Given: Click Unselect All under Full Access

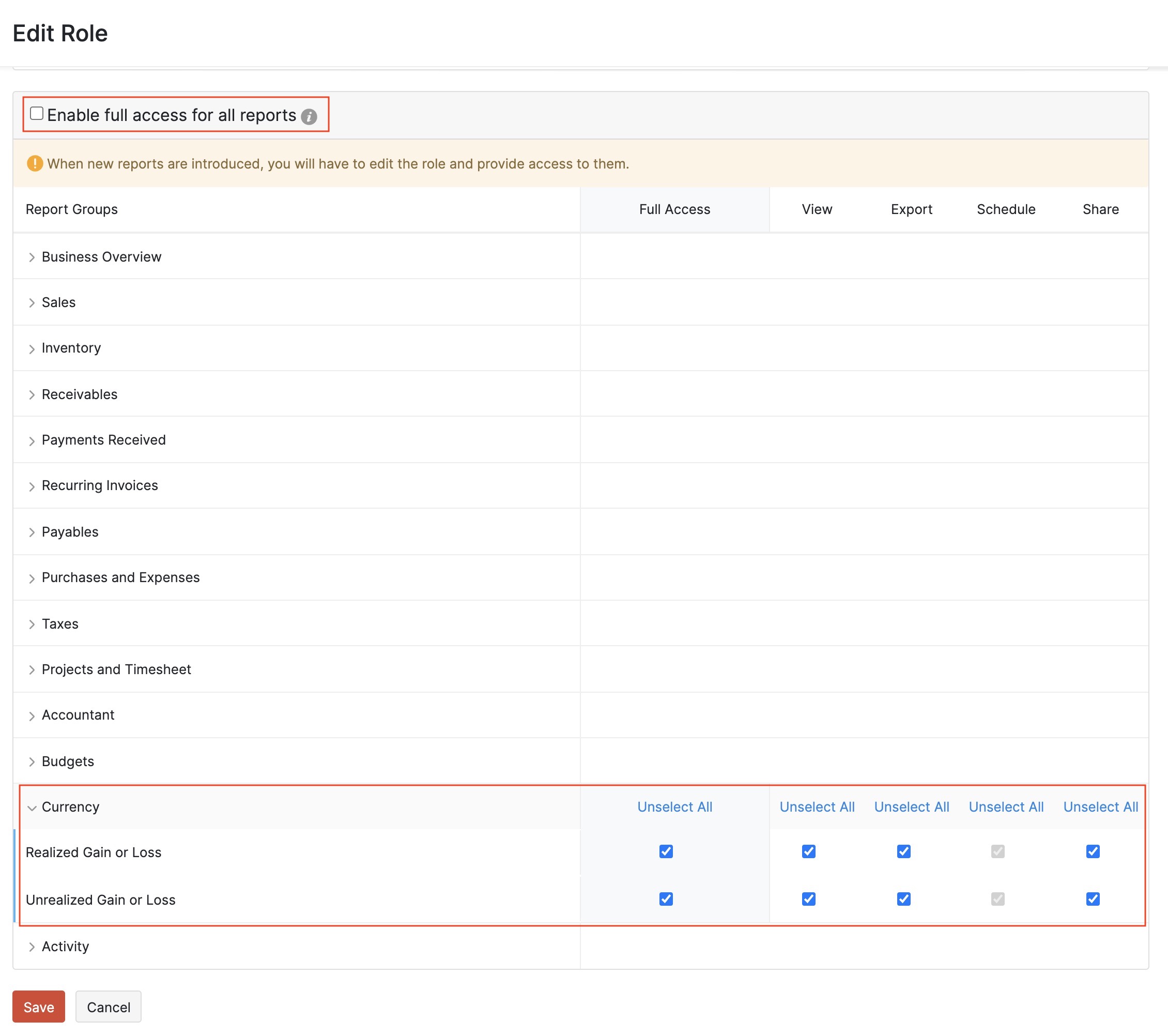Looking at the screenshot, I should tap(674, 807).
